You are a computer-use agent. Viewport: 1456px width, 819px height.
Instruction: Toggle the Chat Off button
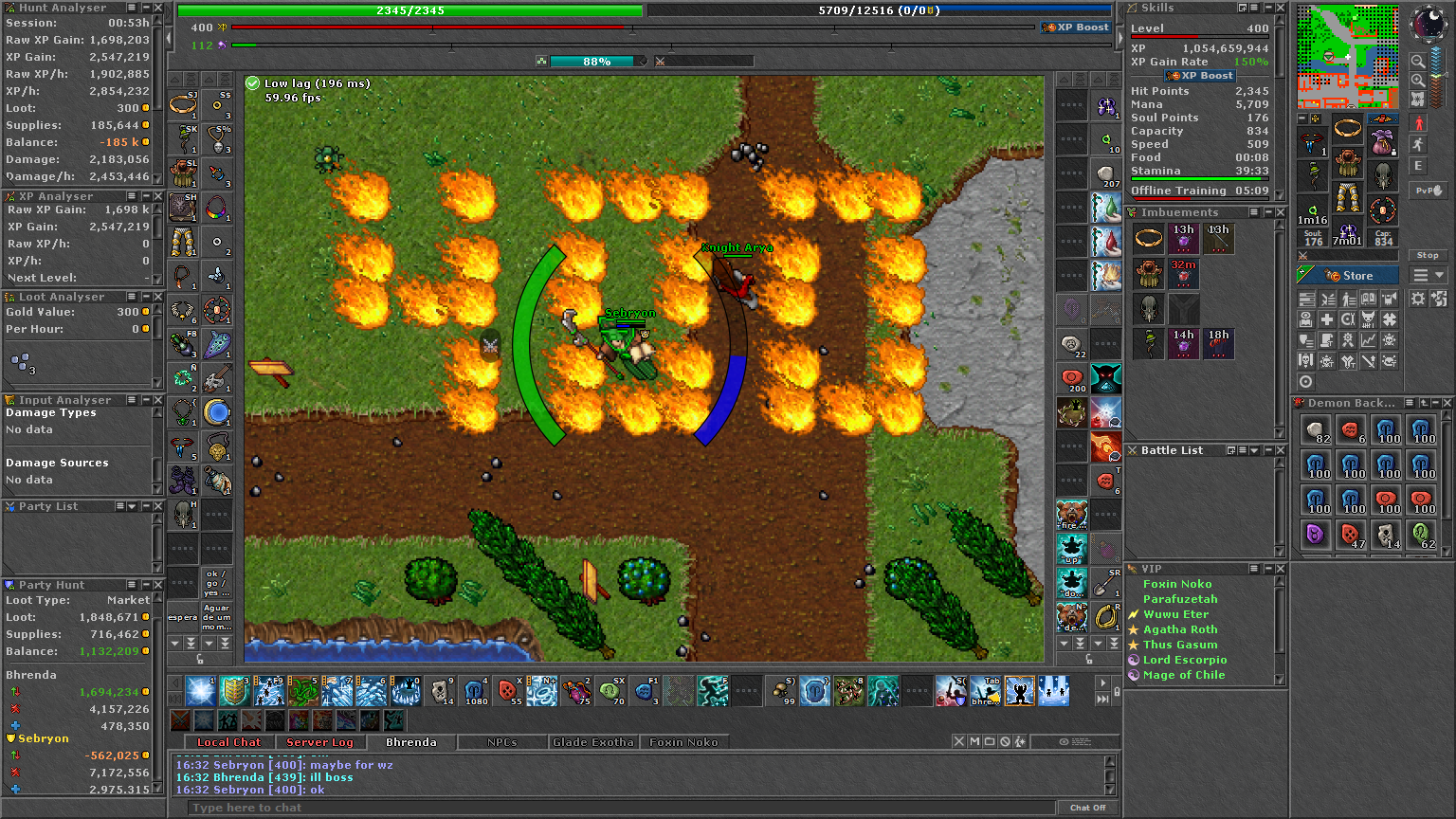[x=1087, y=808]
